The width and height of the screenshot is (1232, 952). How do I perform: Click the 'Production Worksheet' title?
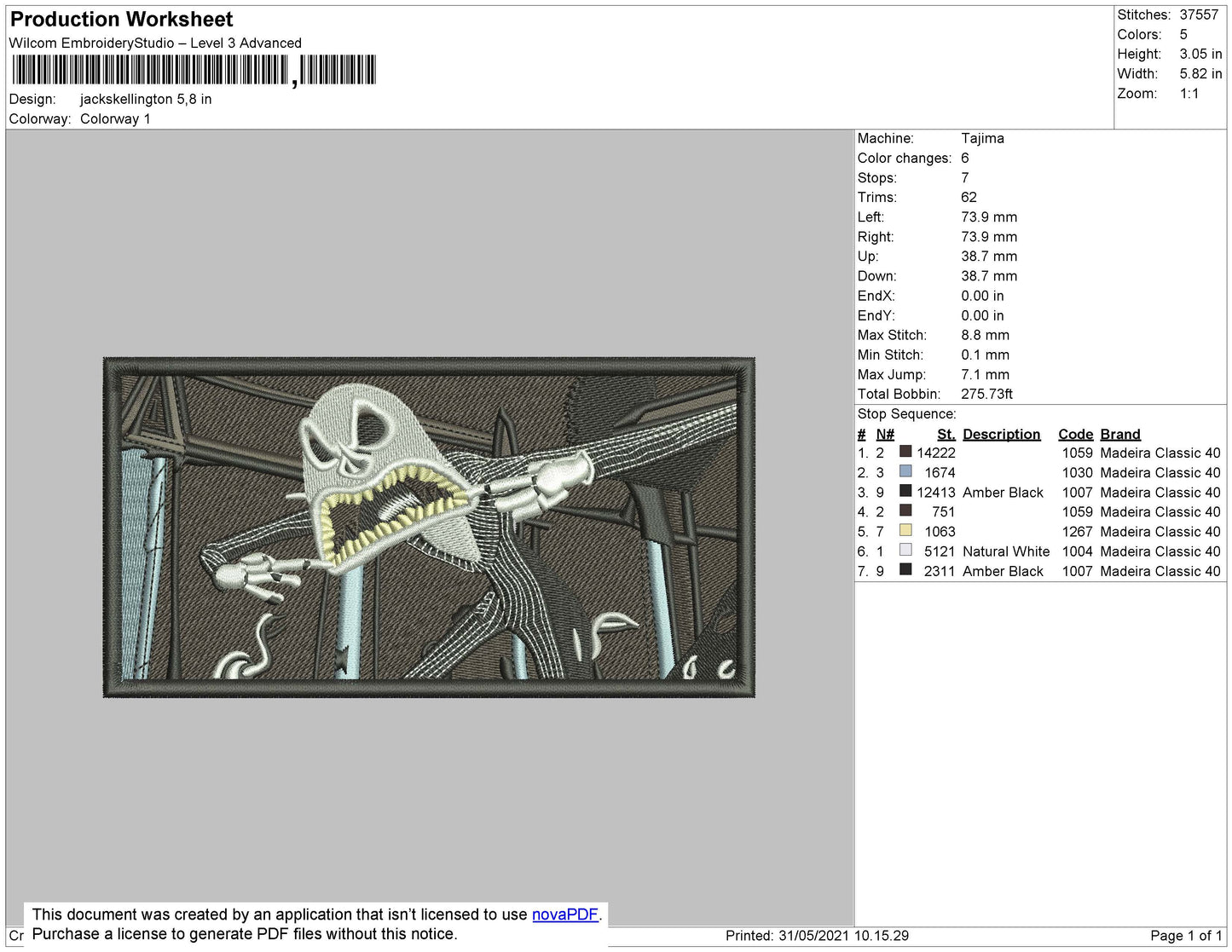pos(122,20)
